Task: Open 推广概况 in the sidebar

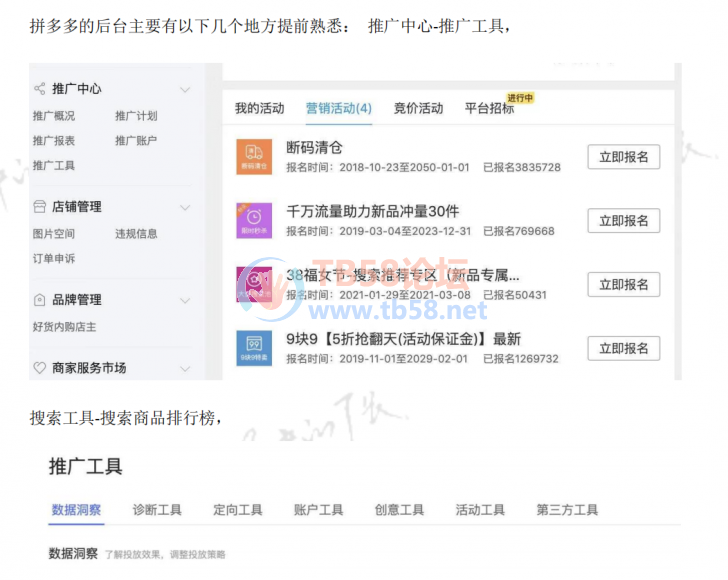Action: tap(54, 116)
